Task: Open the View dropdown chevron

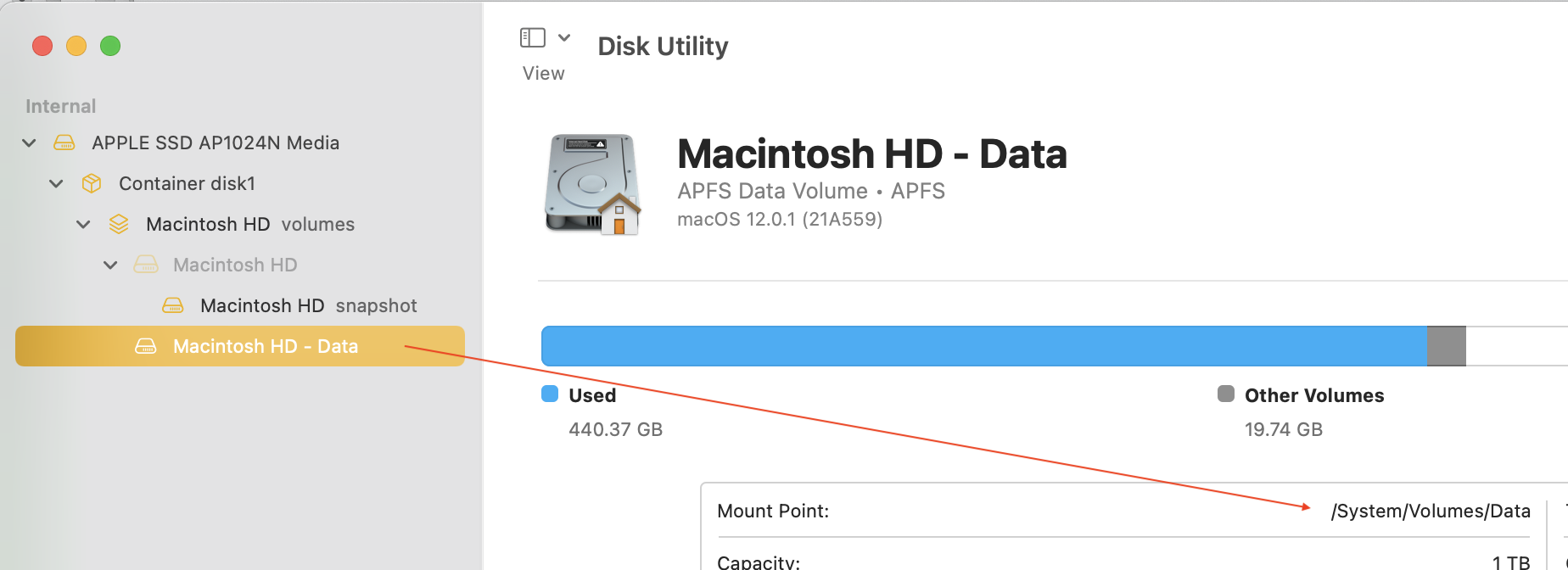Action: click(x=564, y=37)
